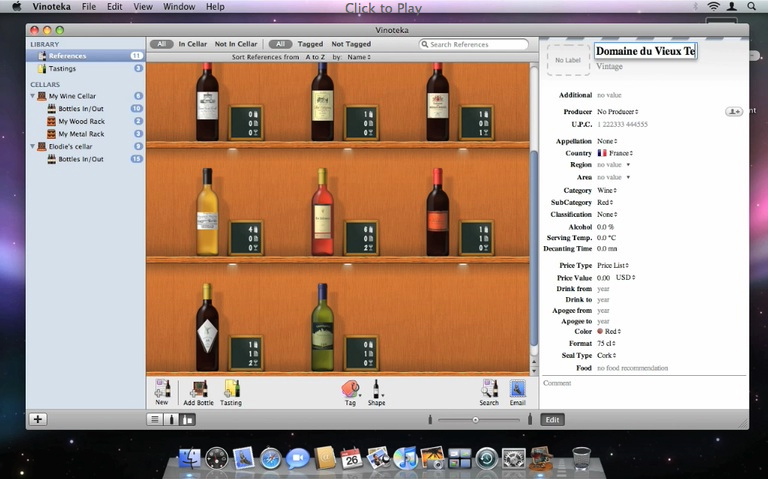Screen dimensions: 769x479
Task: Open Finder from the Dock
Action: (190, 459)
